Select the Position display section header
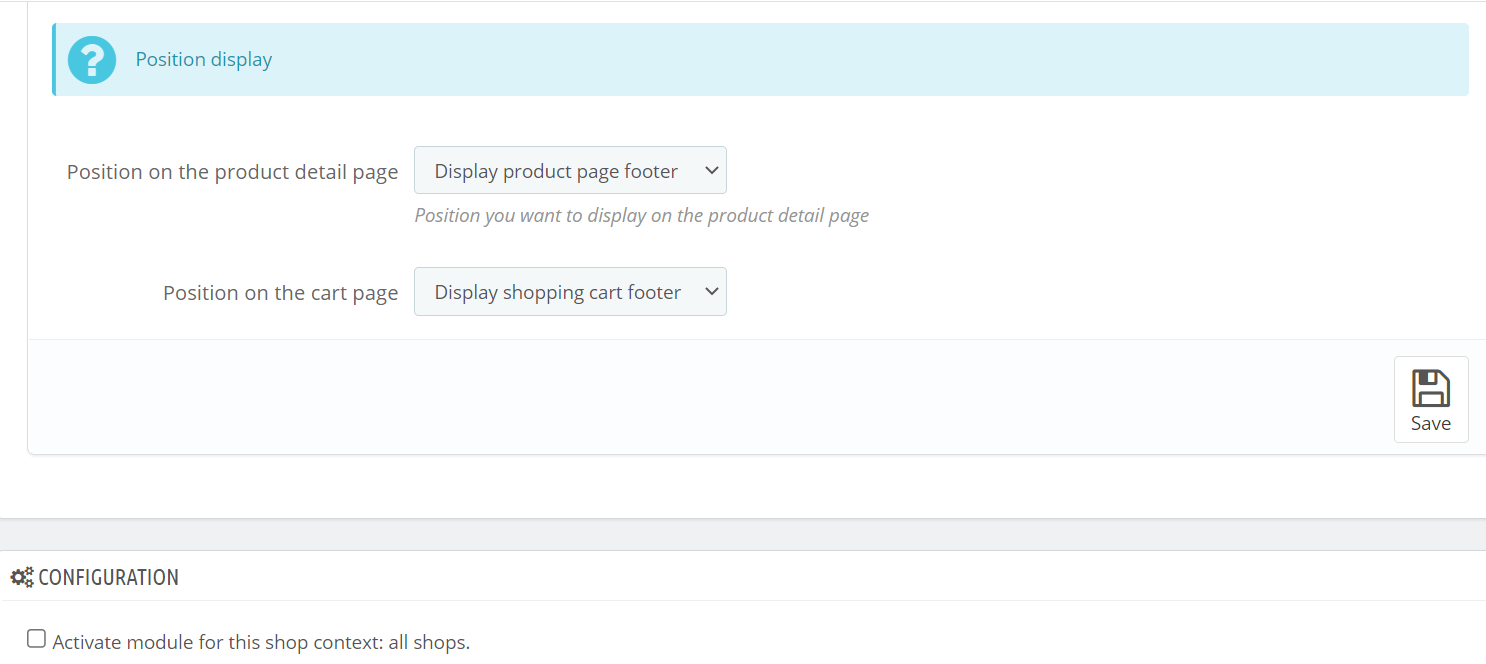Image resolution: width=1486 pixels, height=664 pixels. (203, 59)
